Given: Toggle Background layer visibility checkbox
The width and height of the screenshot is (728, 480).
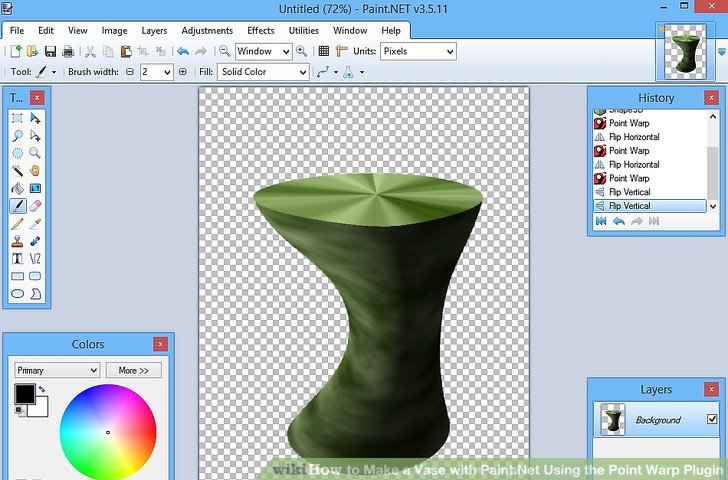Looking at the screenshot, I should [712, 419].
